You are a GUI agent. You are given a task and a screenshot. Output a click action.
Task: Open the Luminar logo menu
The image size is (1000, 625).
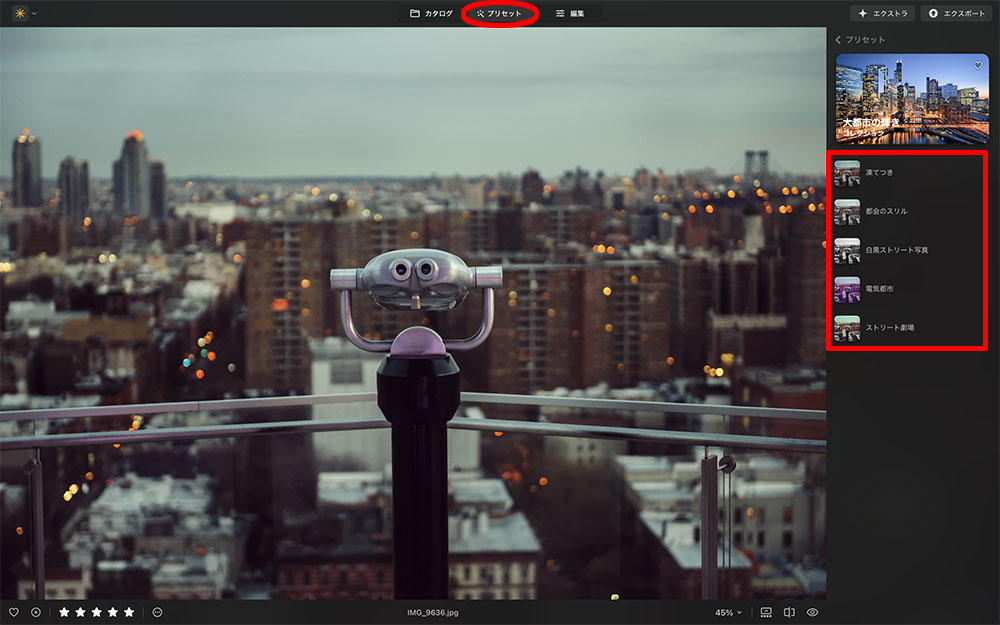pyautogui.click(x=20, y=13)
